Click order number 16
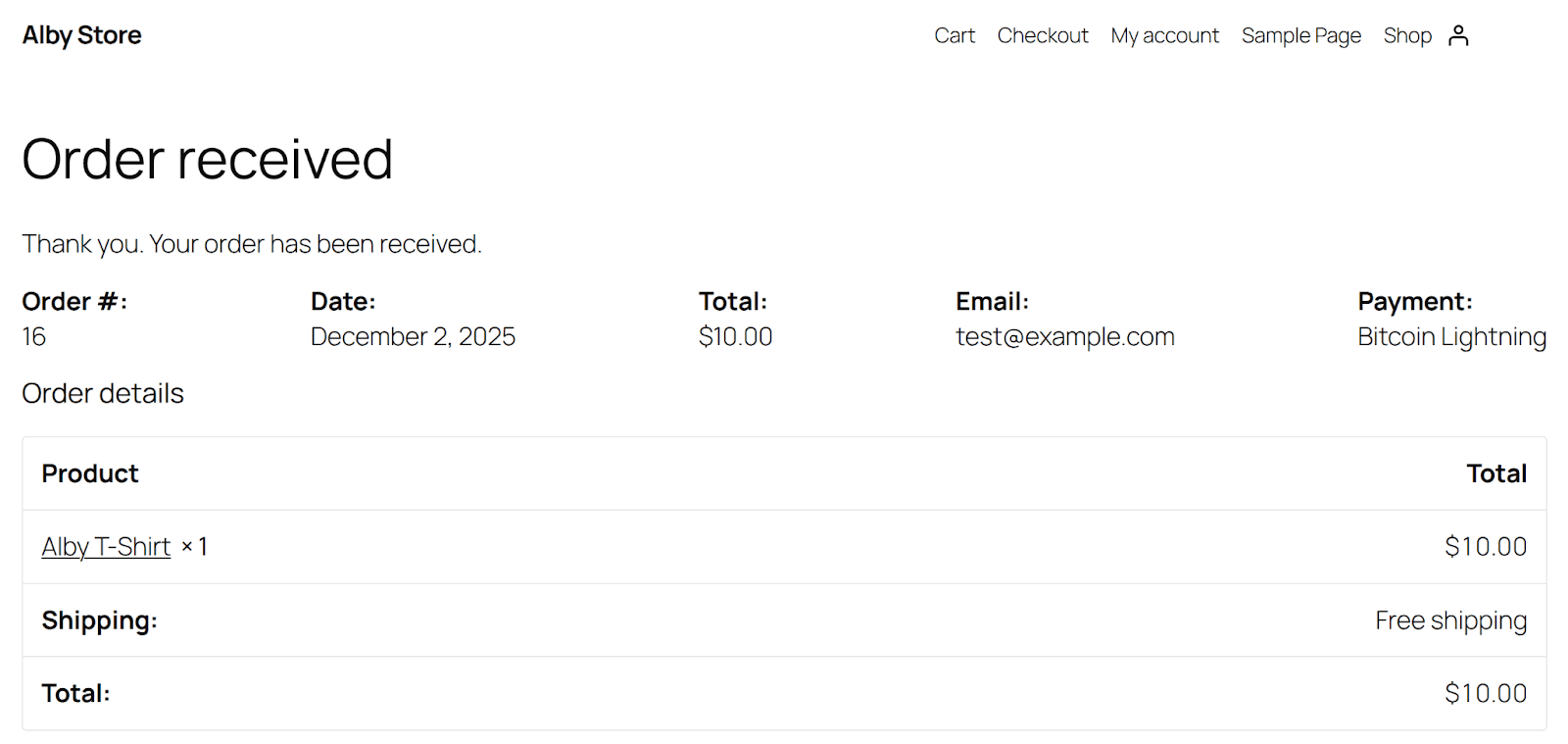The image size is (1568, 744). 34,336
